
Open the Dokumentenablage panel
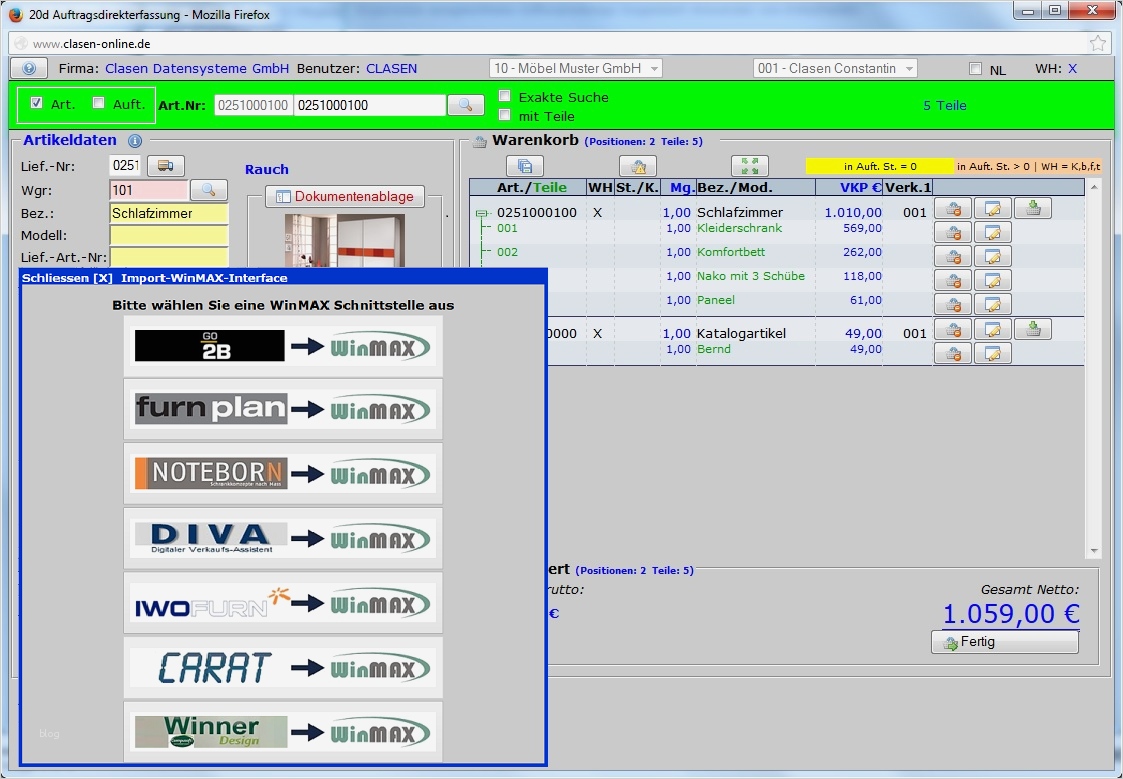click(x=344, y=196)
